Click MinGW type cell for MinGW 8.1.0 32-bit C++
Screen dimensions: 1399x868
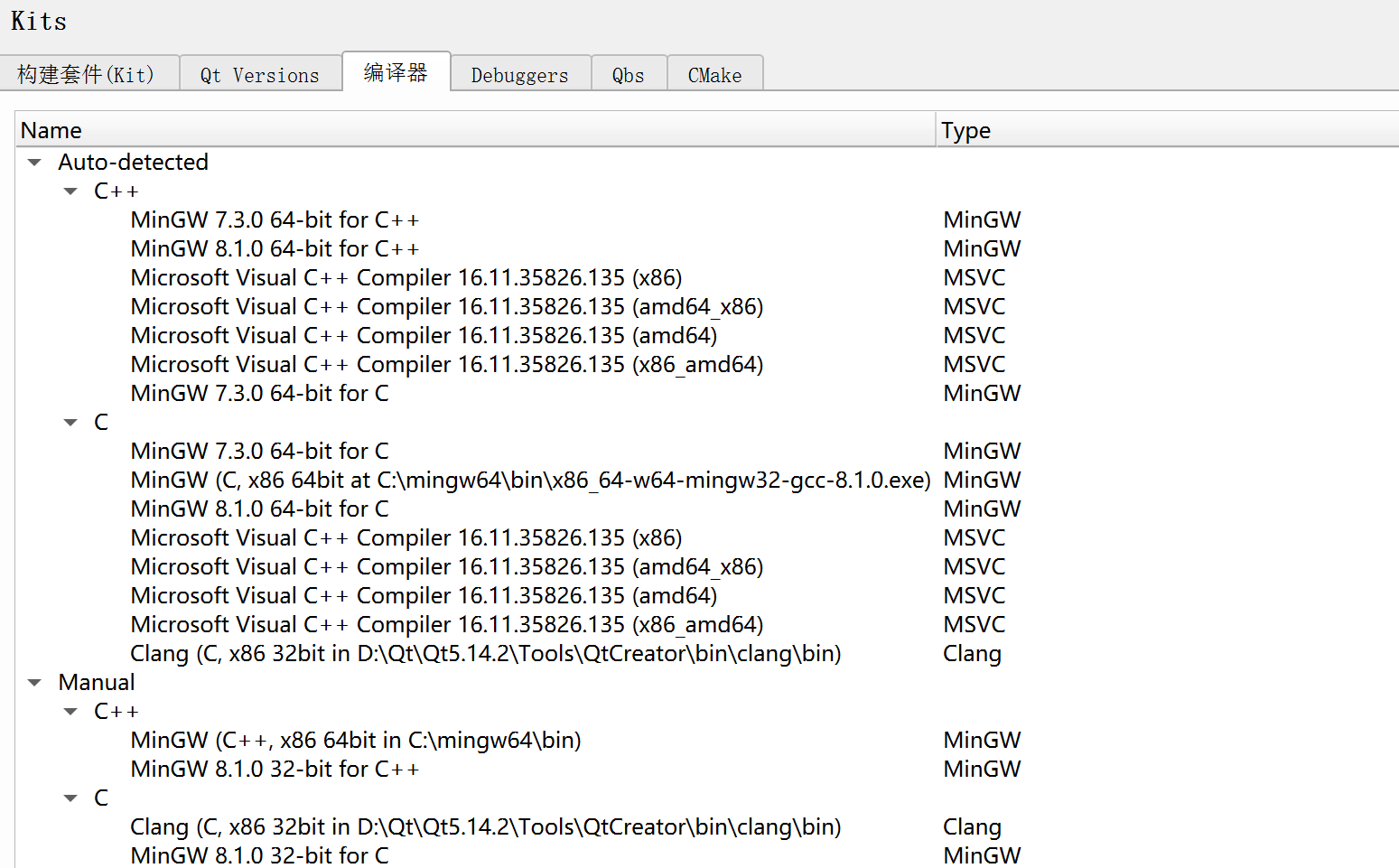pos(983,769)
